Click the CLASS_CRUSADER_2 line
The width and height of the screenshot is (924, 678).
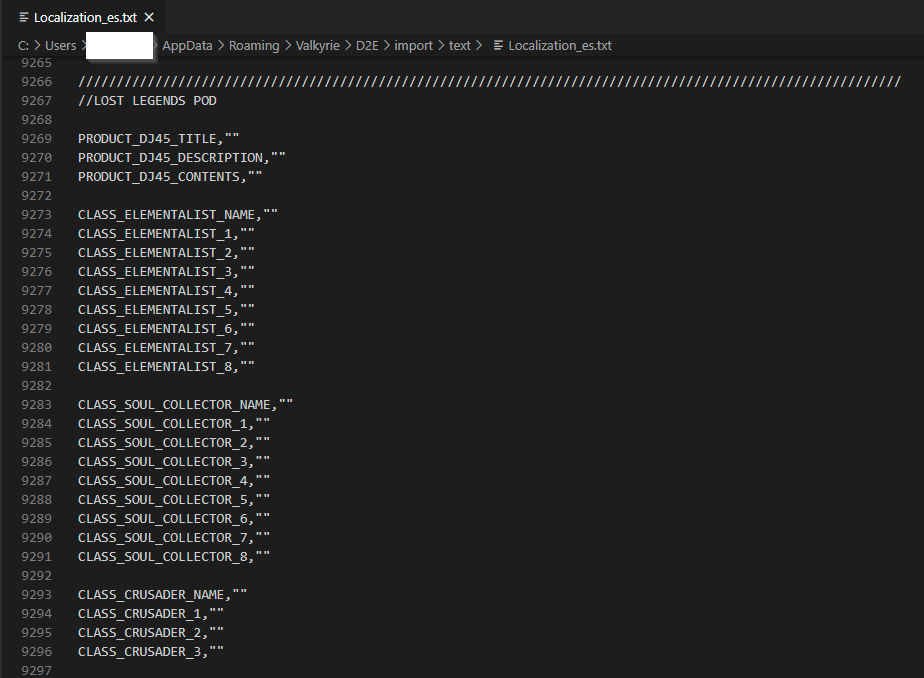[151, 633]
